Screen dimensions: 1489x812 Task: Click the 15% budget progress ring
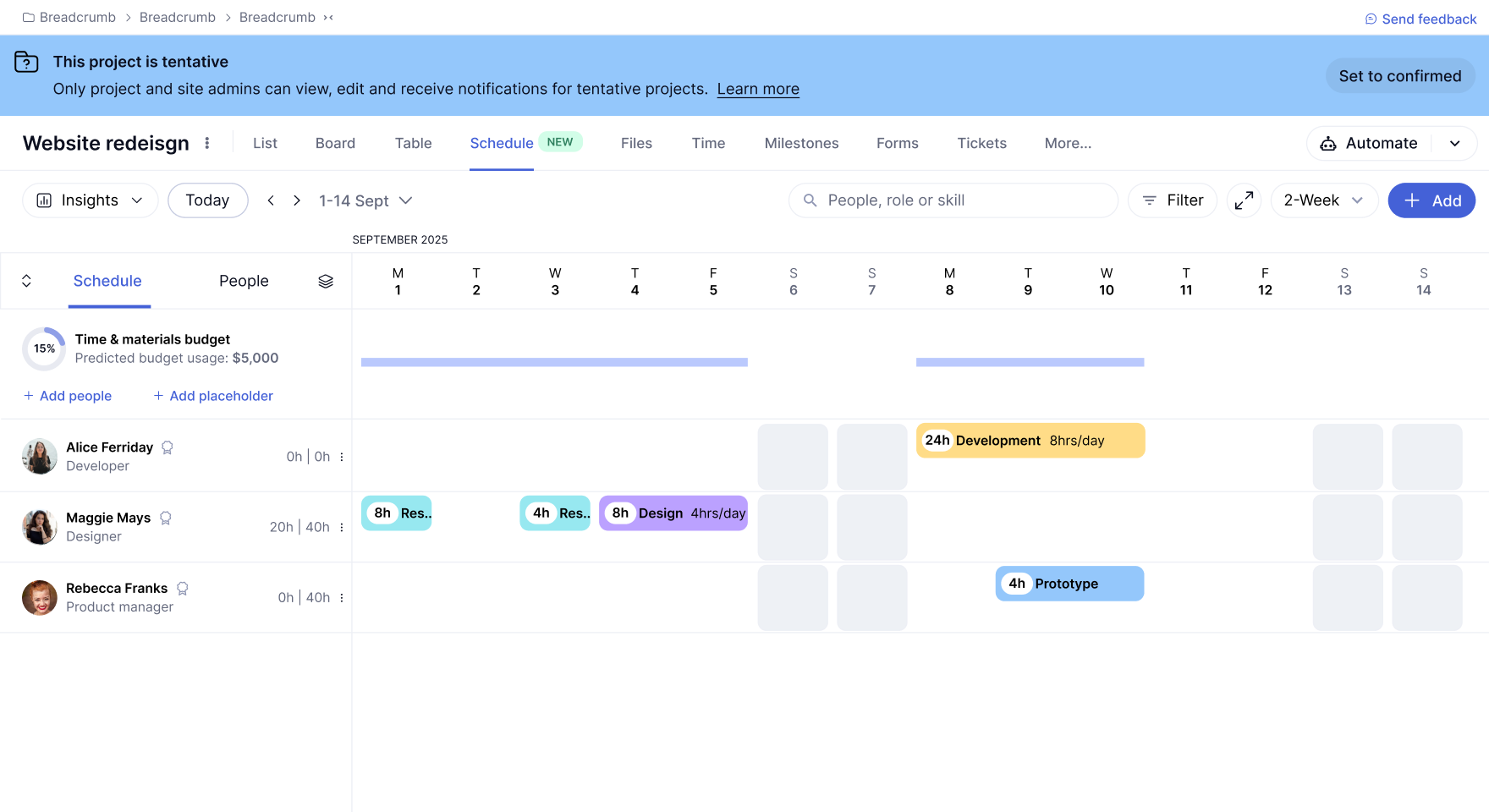pyautogui.click(x=44, y=348)
